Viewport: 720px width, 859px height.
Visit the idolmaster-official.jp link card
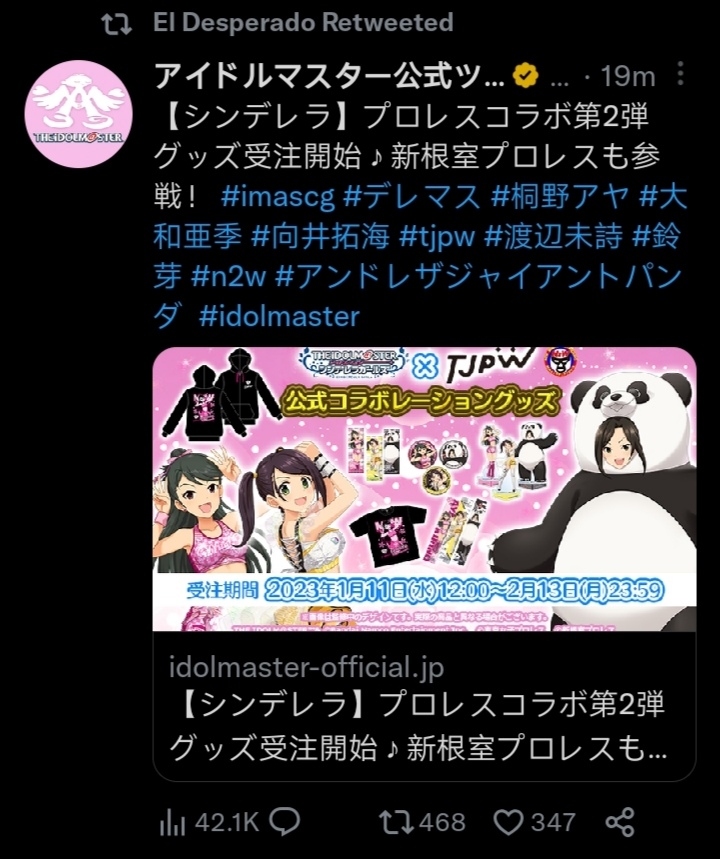(424, 706)
